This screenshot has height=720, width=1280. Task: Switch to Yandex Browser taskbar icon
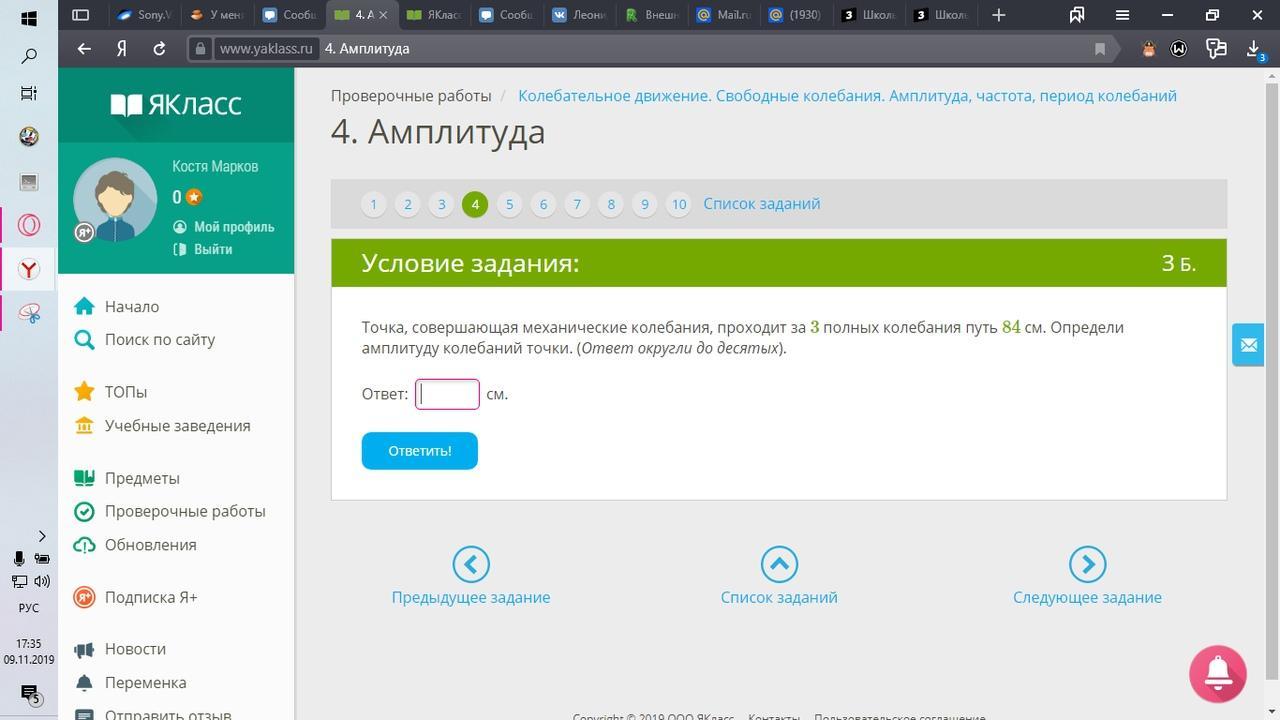click(29, 269)
